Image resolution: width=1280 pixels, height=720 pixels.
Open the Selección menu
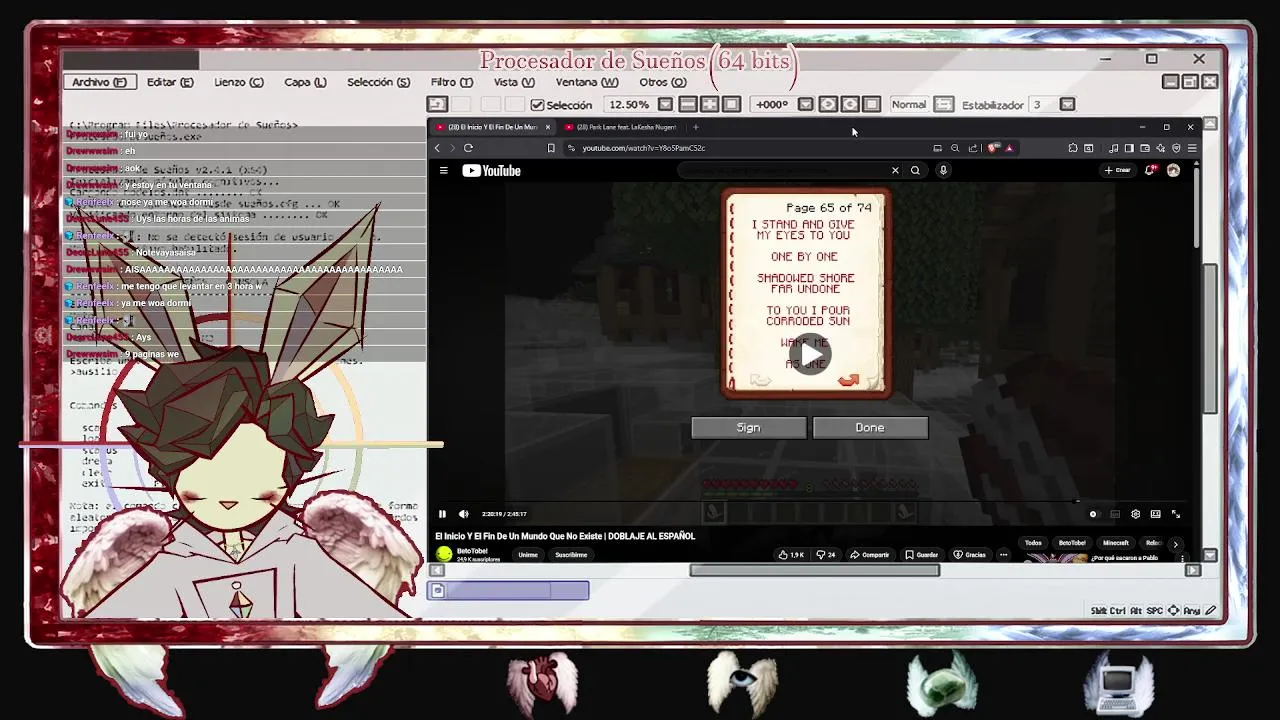pos(378,82)
